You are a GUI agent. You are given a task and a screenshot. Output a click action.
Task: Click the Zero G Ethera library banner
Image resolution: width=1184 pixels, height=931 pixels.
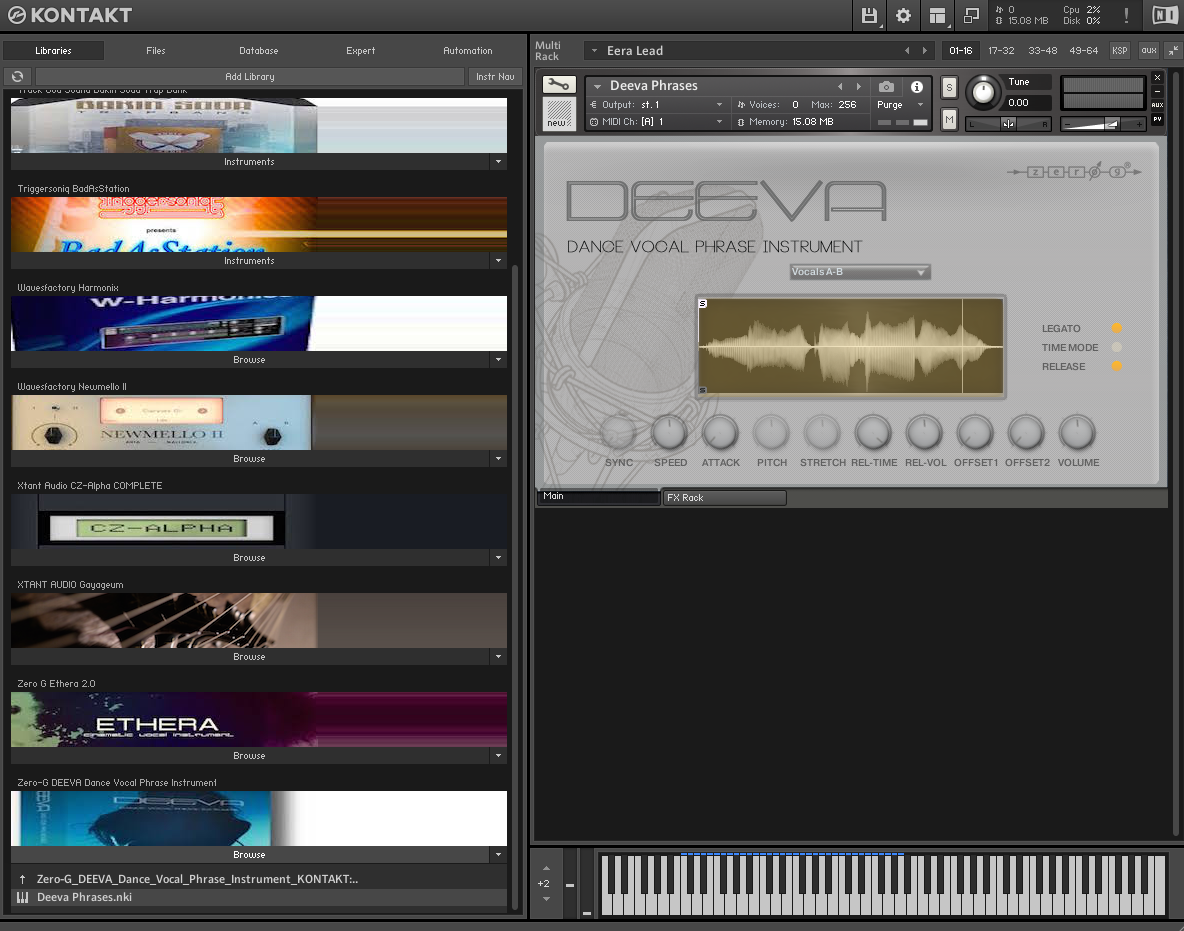pyautogui.click(x=259, y=720)
